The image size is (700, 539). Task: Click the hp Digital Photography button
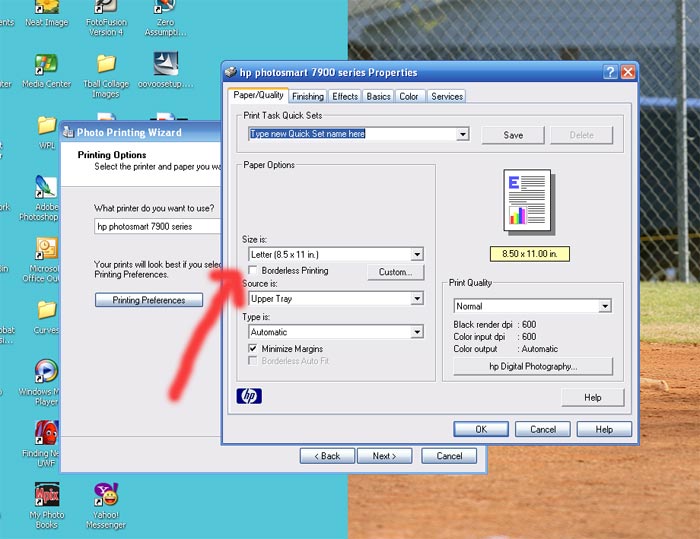coord(533,367)
